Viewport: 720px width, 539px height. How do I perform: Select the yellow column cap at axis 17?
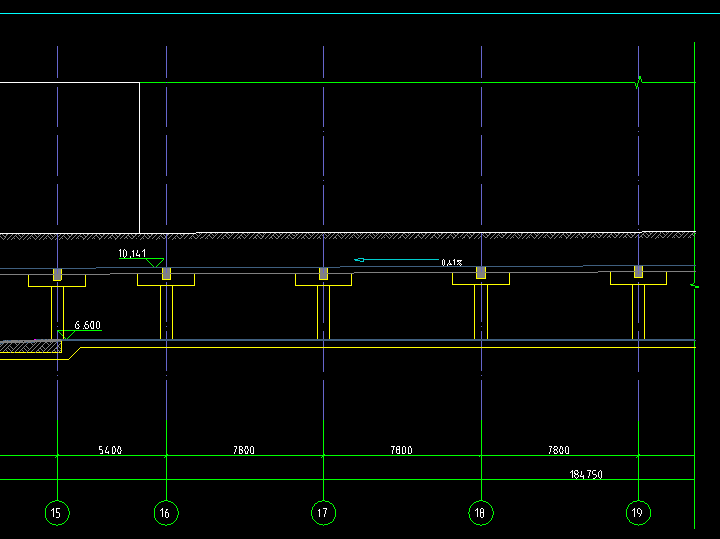point(323,280)
